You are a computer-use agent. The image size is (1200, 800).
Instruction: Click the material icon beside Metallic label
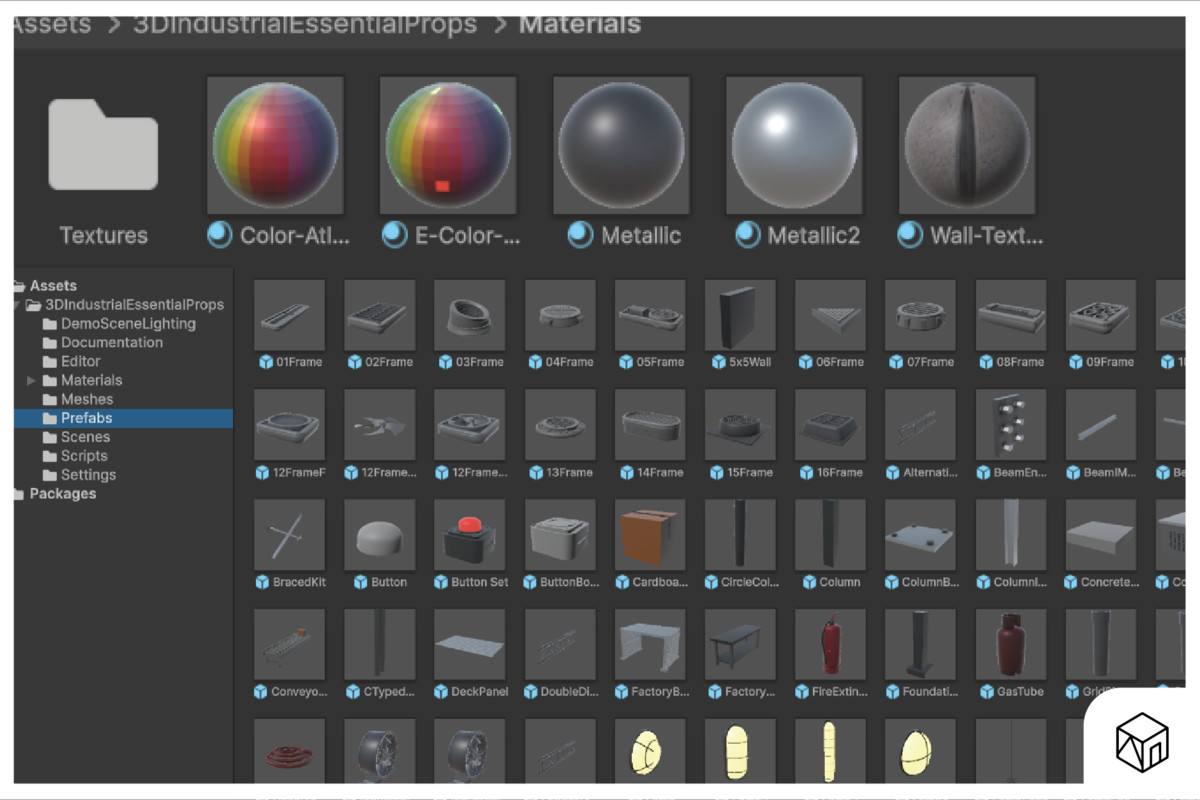click(580, 235)
